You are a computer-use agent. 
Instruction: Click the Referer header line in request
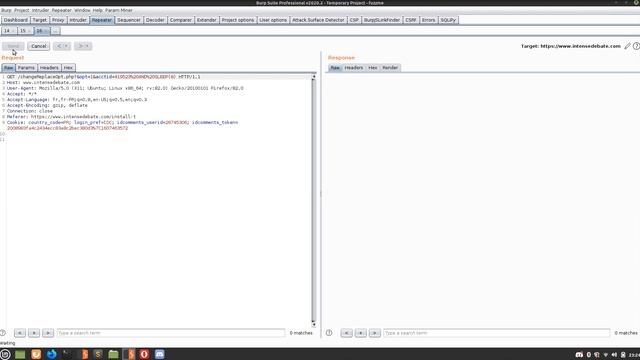coord(71,117)
